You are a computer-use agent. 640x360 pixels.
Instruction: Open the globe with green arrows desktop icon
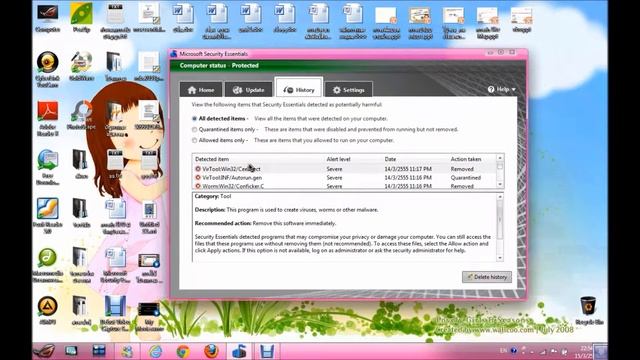coord(47,167)
